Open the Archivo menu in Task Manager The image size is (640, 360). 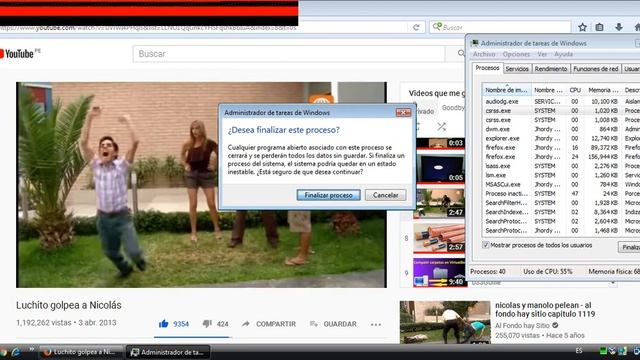(484, 54)
